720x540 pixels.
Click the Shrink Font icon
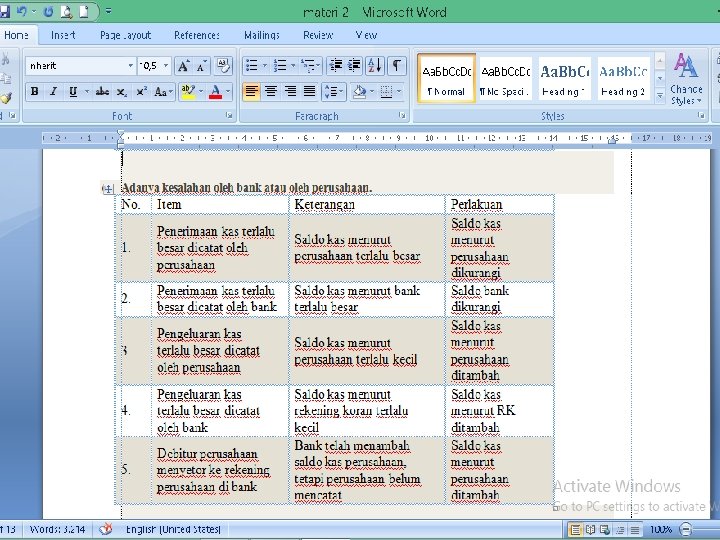[202, 66]
